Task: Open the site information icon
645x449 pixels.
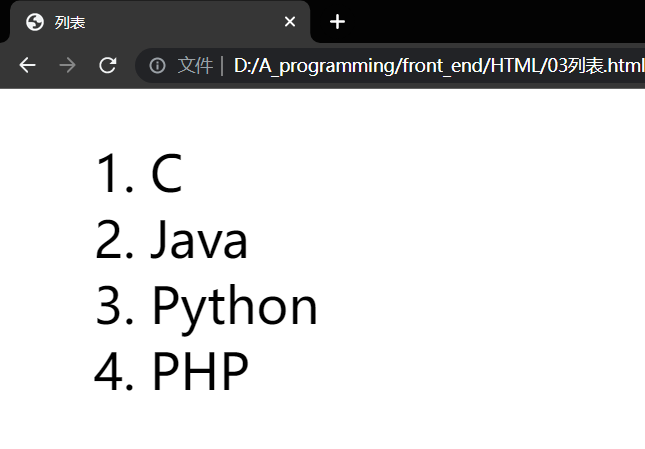Action: (157, 65)
